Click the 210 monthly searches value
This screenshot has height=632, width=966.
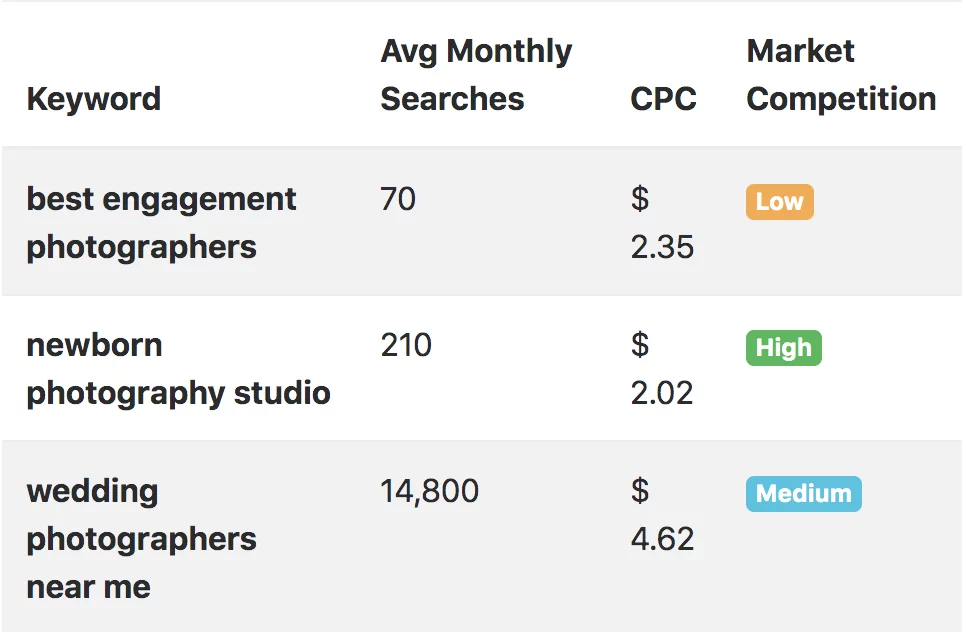[406, 345]
